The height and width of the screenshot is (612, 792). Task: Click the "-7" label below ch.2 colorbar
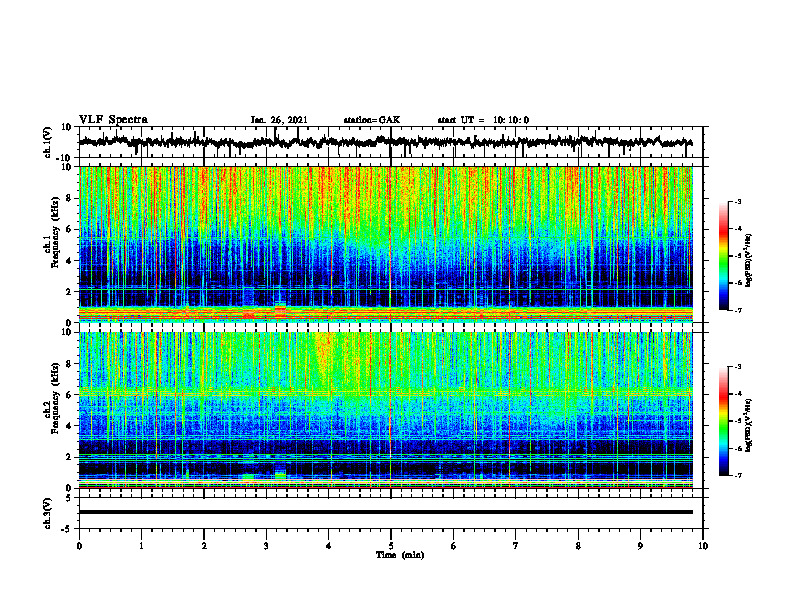tap(737, 475)
